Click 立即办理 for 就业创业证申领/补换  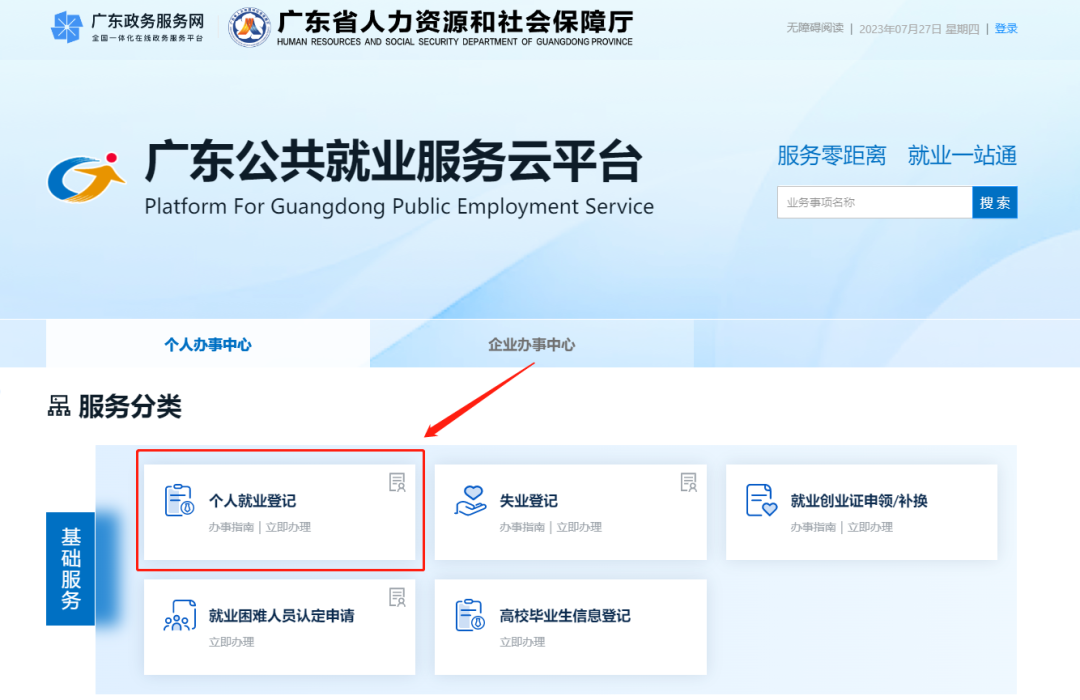pos(871,527)
